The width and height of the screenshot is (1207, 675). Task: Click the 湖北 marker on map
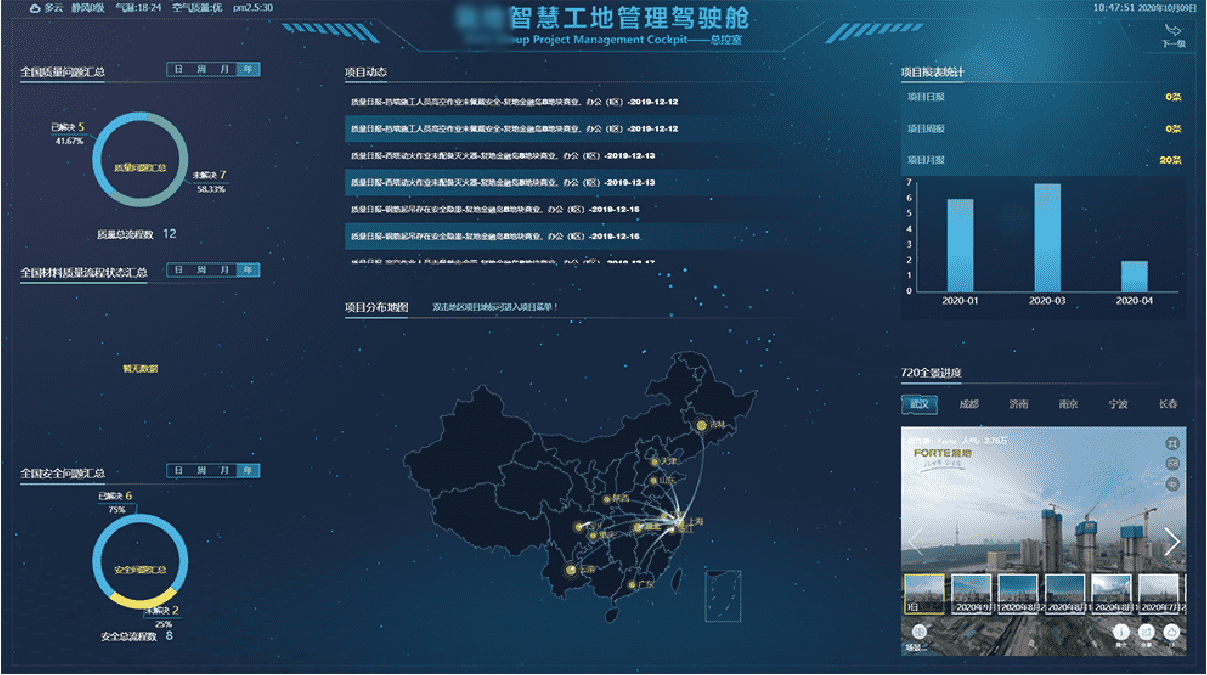(638, 526)
